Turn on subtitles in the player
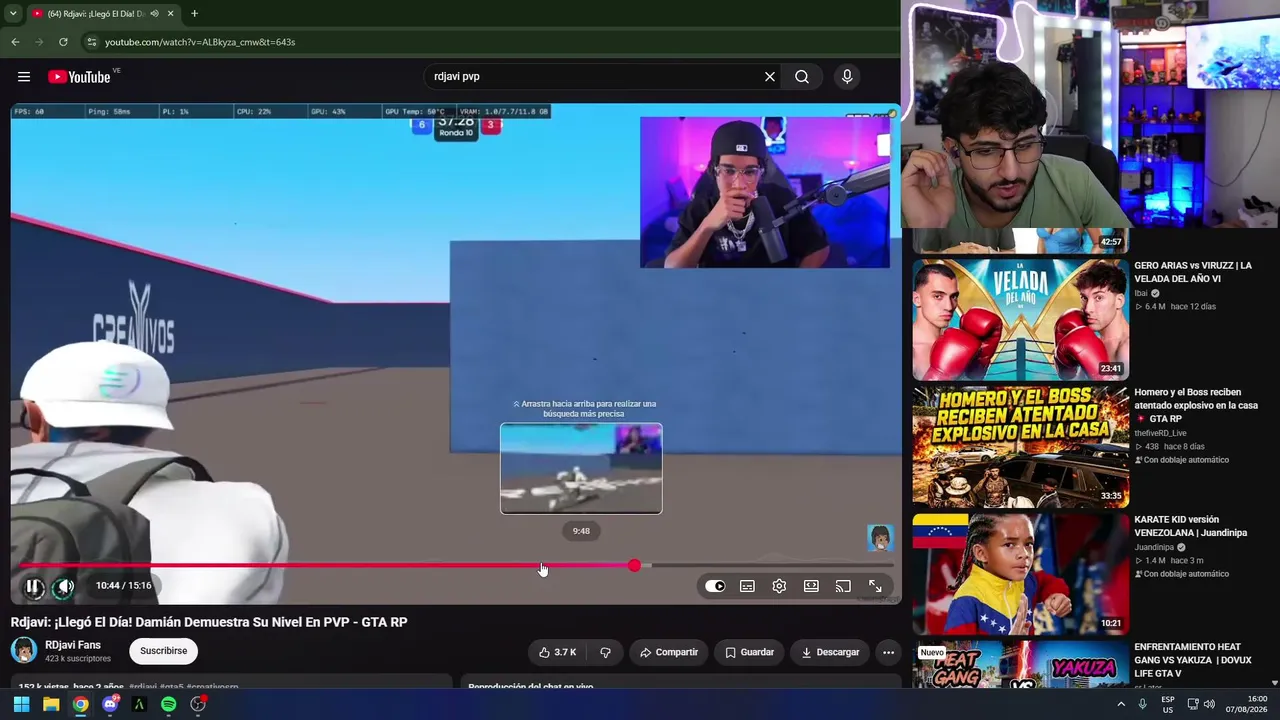 point(747,586)
